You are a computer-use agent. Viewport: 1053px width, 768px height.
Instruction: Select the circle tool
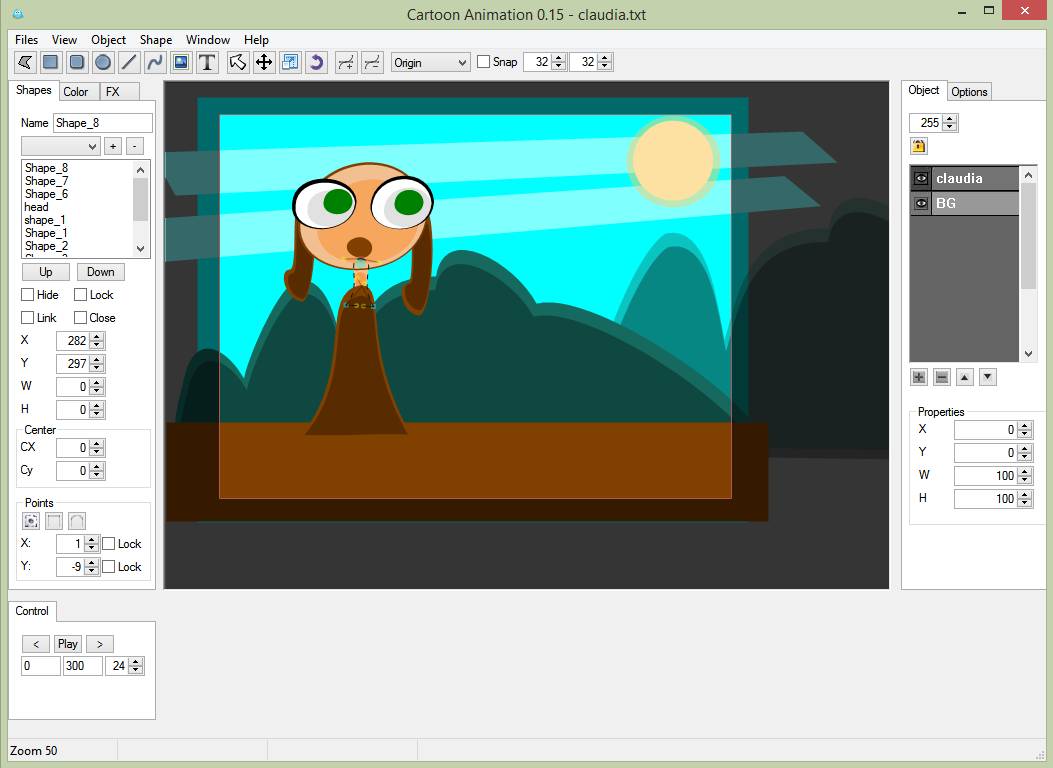103,62
